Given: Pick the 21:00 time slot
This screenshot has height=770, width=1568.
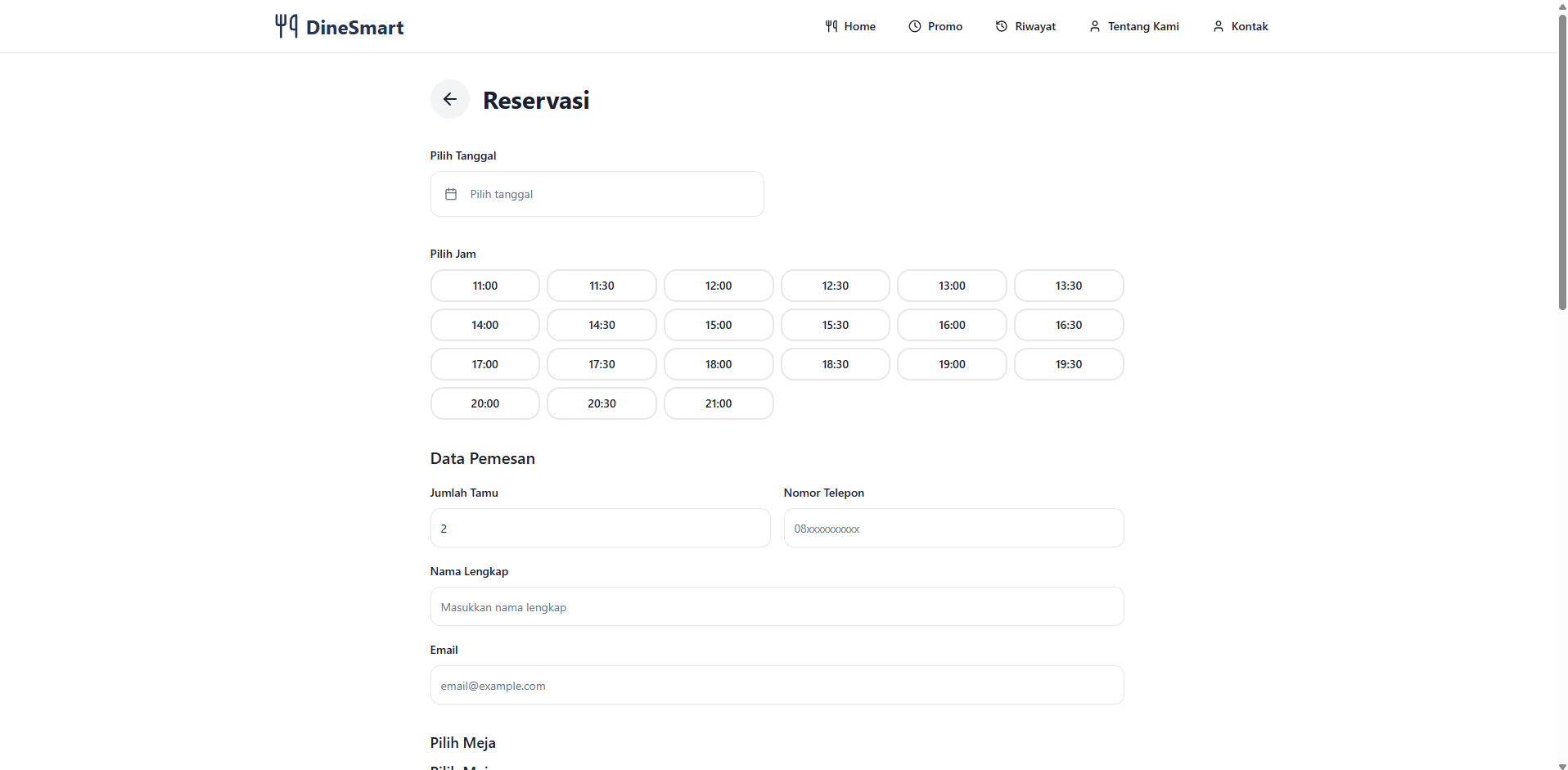Looking at the screenshot, I should click(718, 403).
